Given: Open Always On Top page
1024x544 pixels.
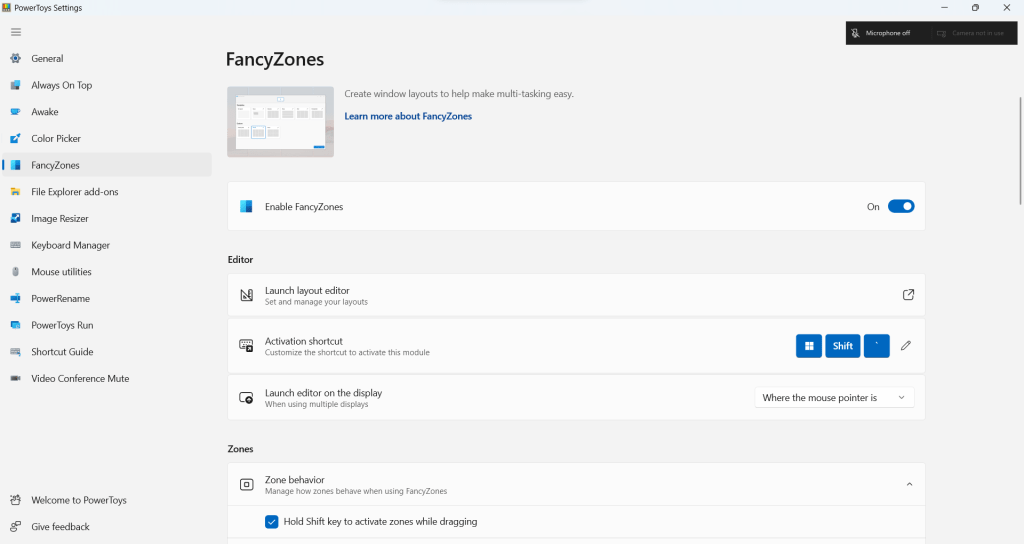Looking at the screenshot, I should click(x=107, y=85).
